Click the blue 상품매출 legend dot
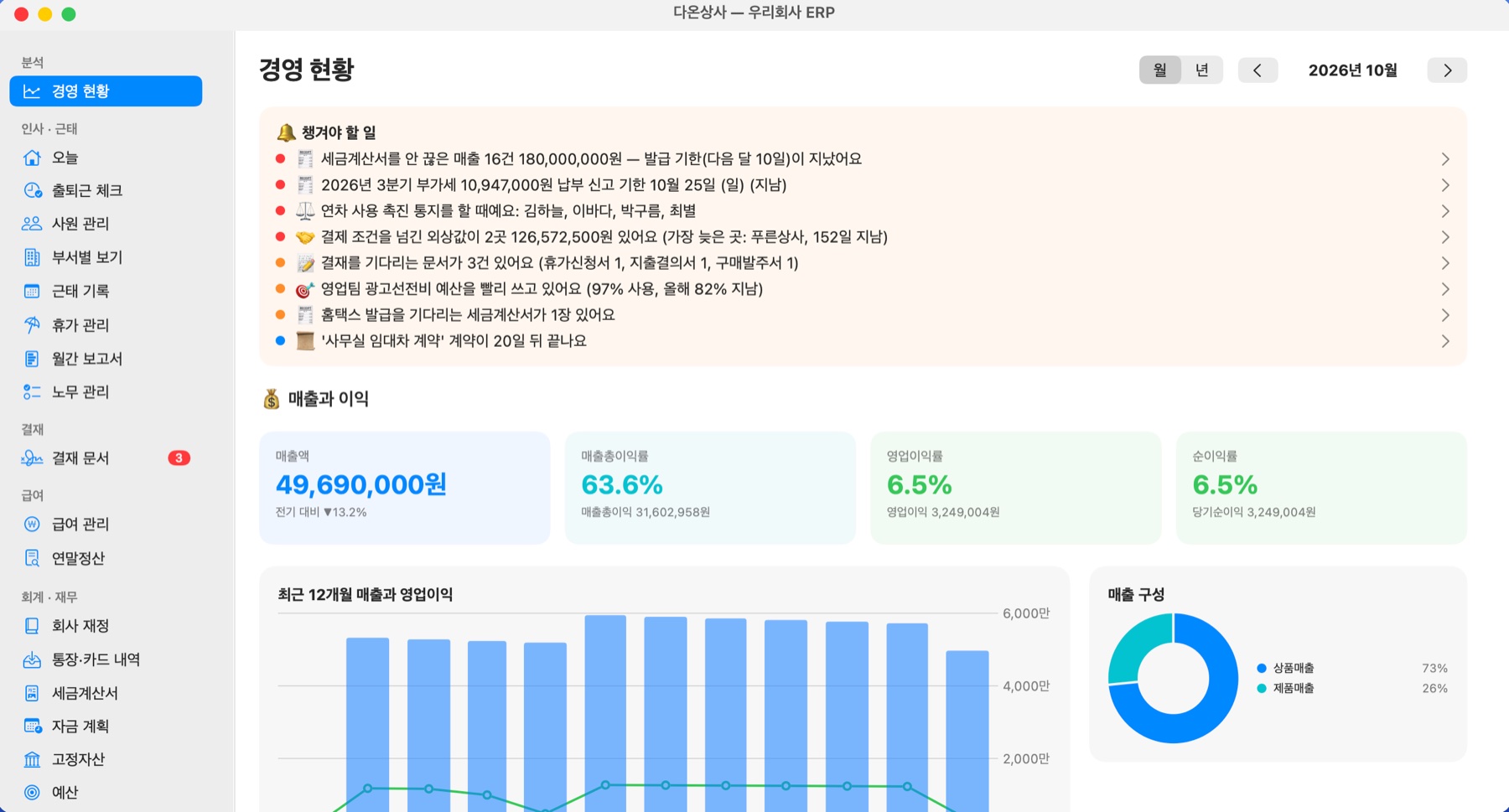This screenshot has height=812, width=1509. (x=1262, y=669)
